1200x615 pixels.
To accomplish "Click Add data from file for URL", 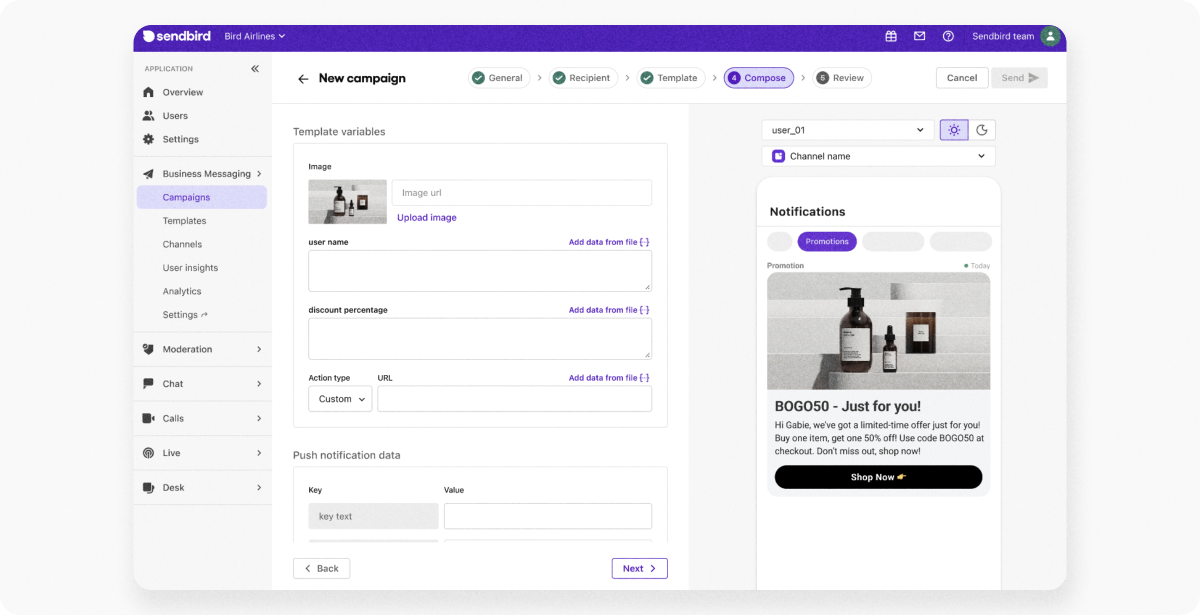I will [609, 378].
